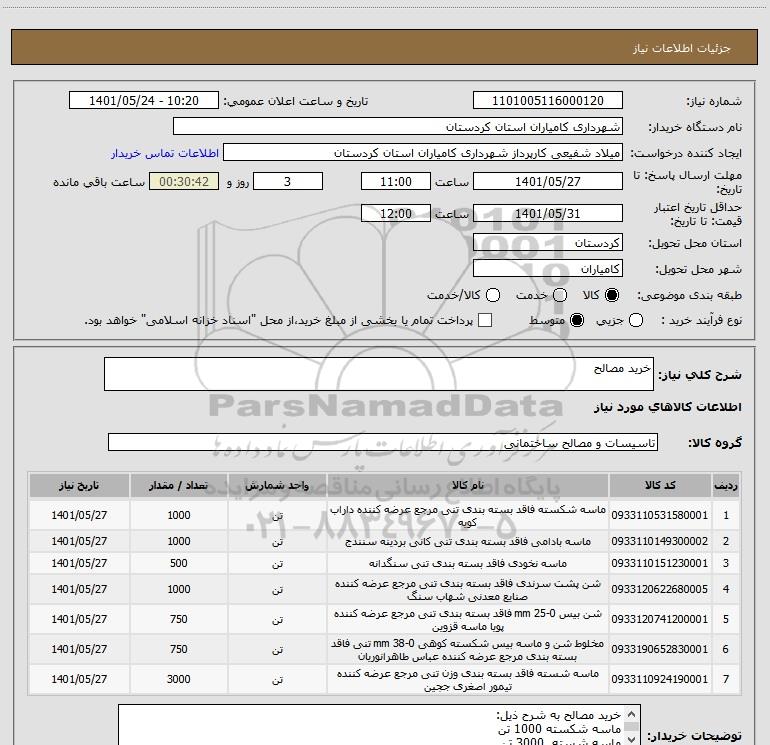
Task: Click item name ماسه نخودی in row 3
Action: [x=468, y=563]
